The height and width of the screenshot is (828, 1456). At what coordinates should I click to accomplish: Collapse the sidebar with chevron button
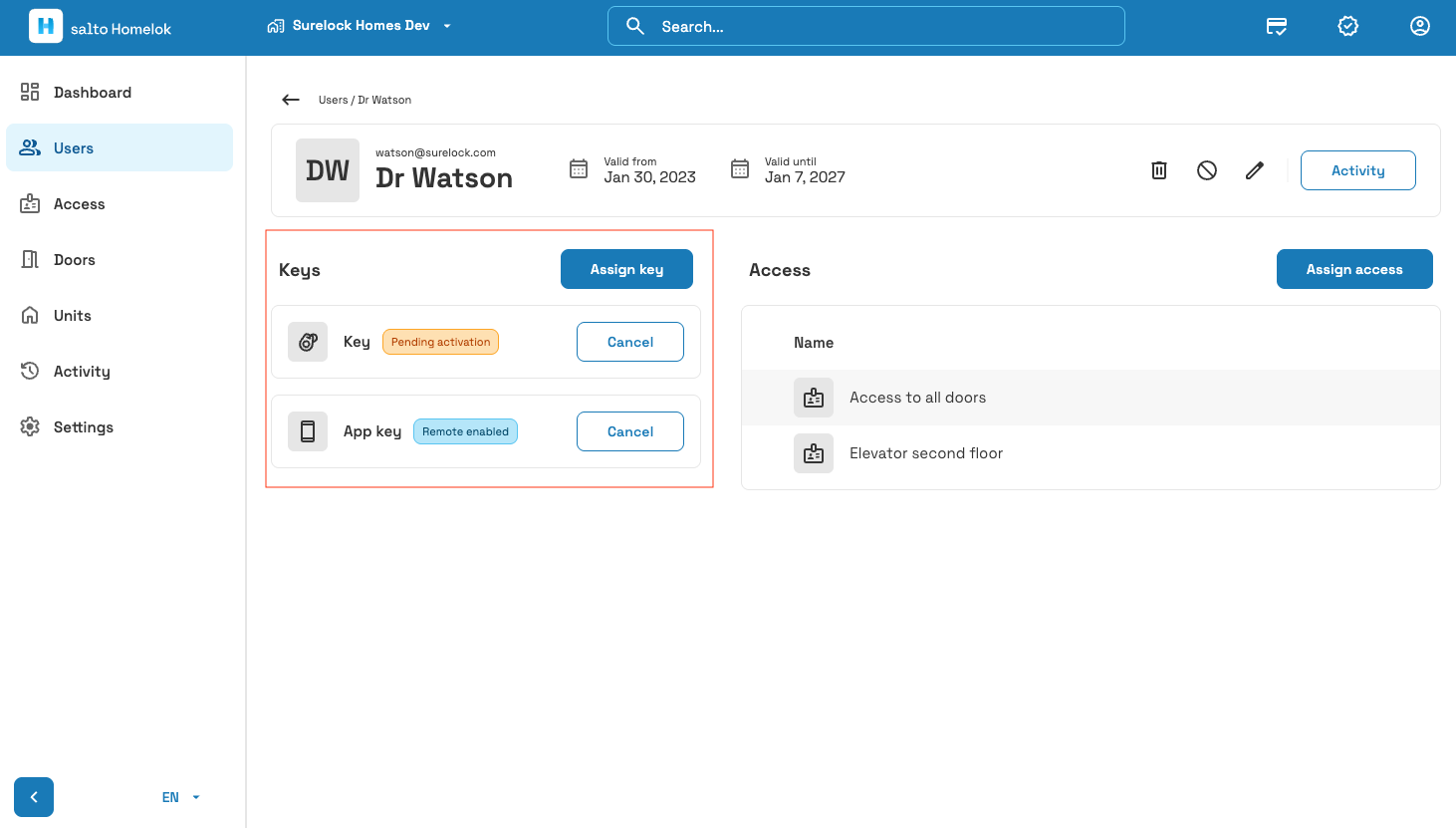point(34,797)
